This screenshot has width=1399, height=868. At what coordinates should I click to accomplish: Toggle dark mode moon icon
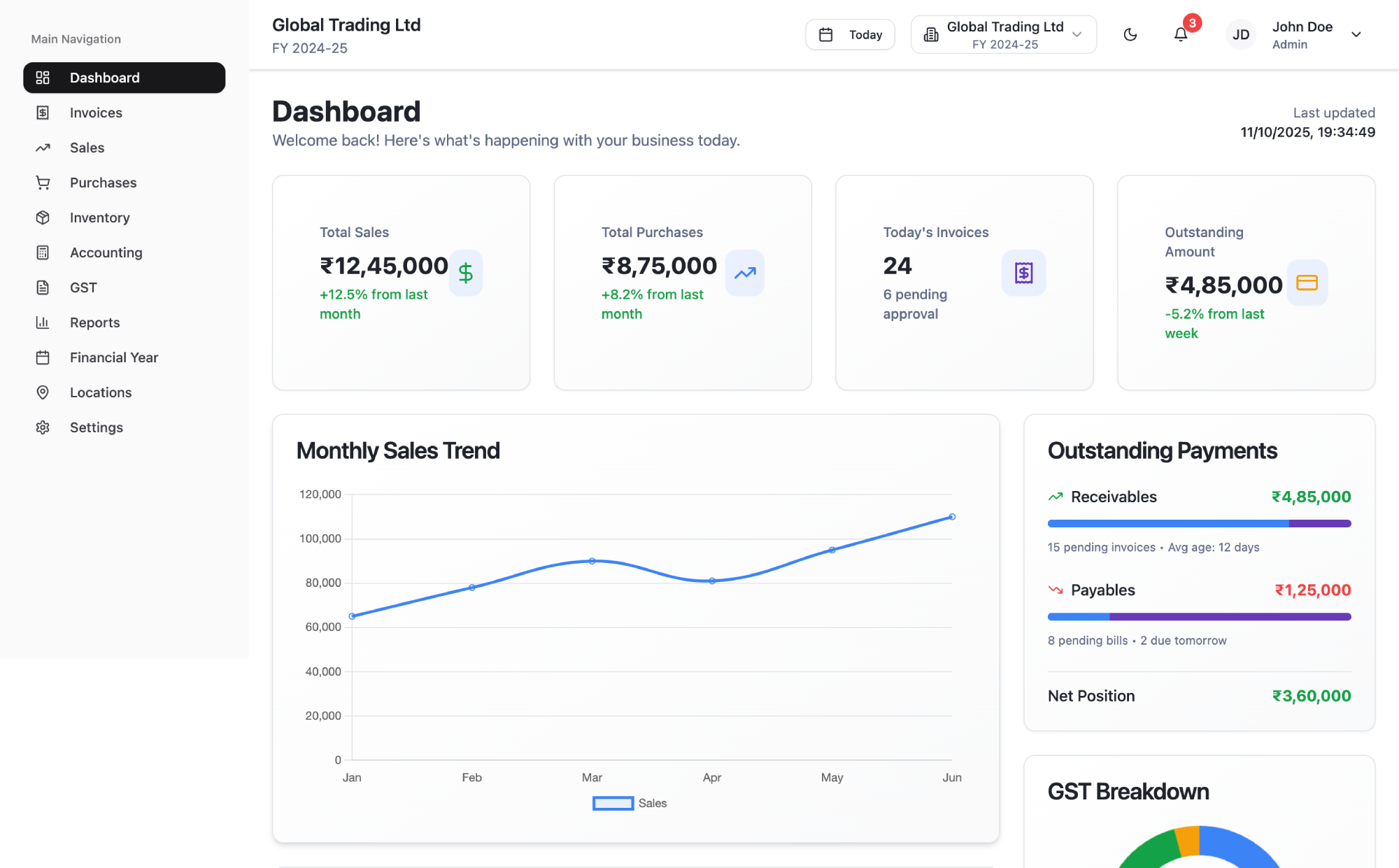pos(1130,34)
